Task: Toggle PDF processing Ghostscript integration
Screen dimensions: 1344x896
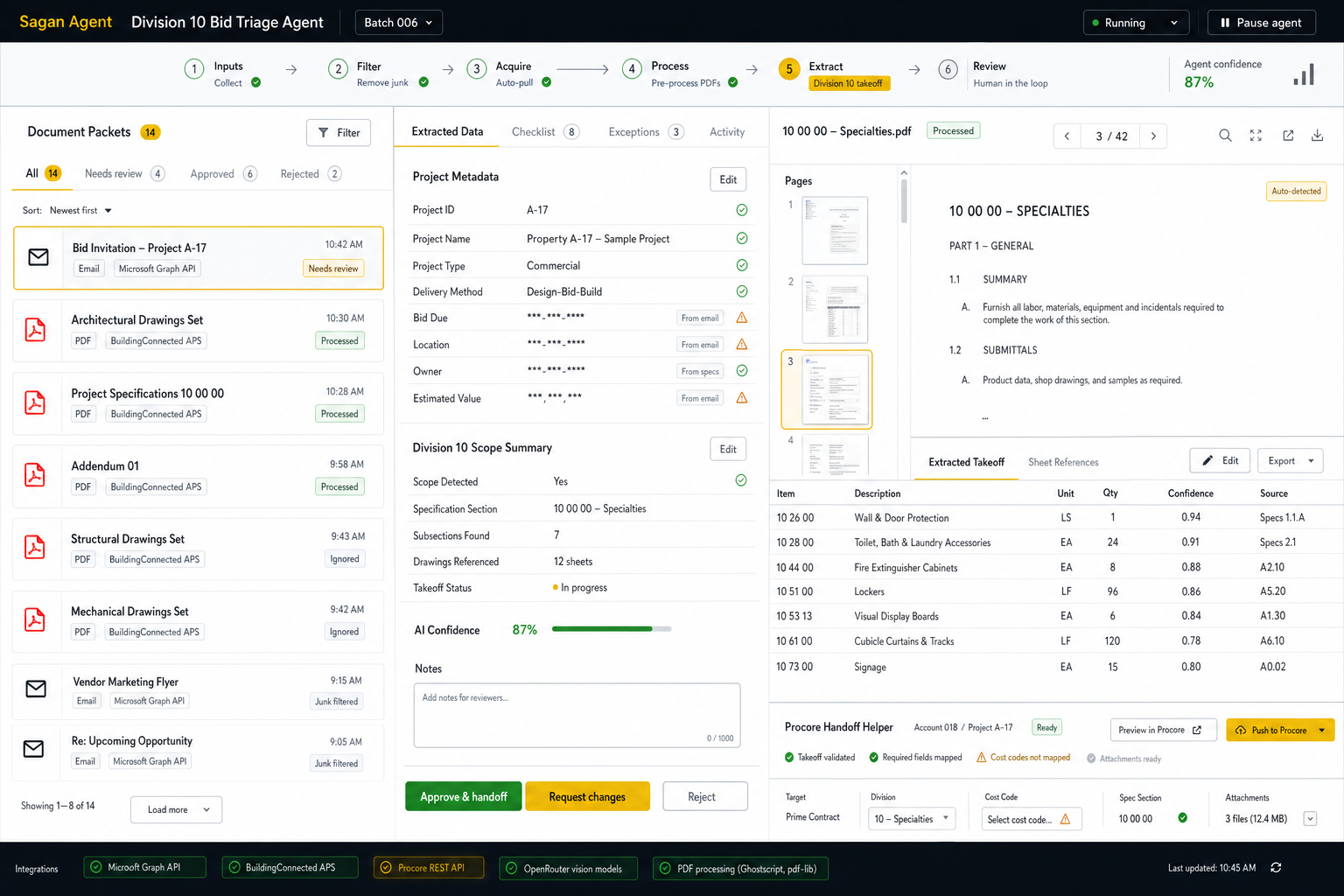Action: click(x=741, y=869)
